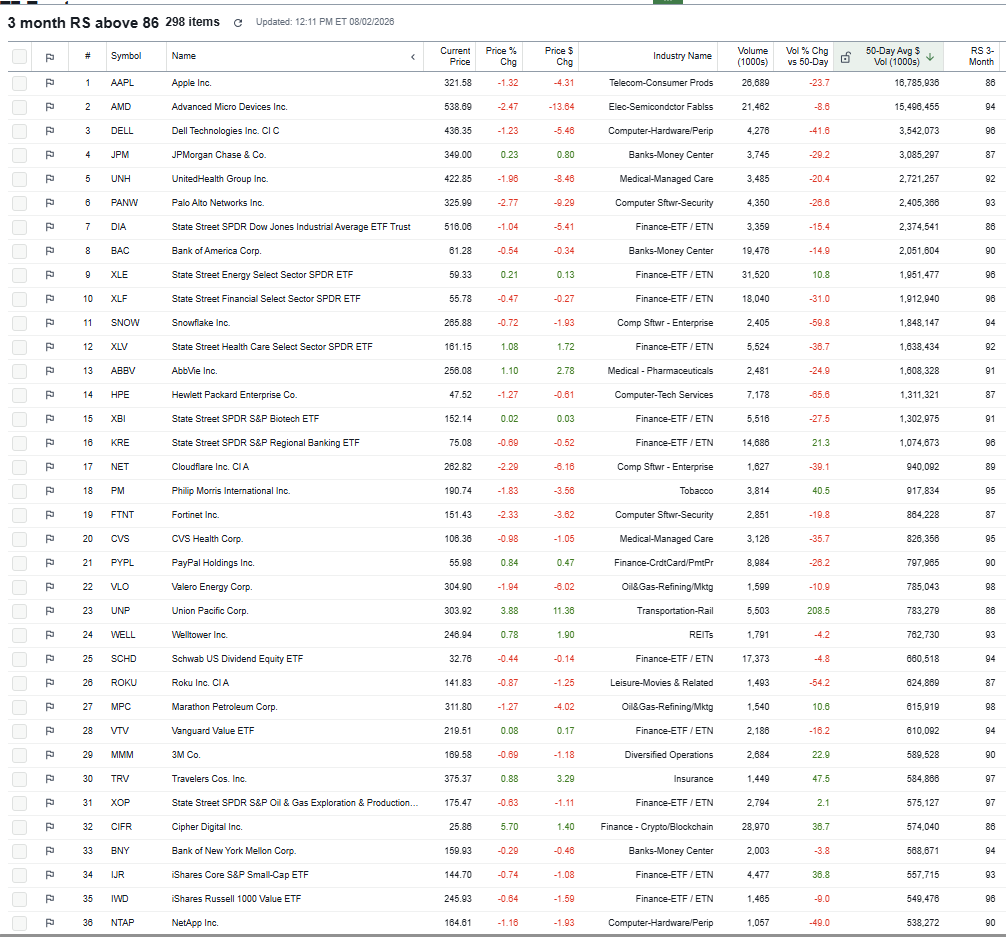Flag the ROKU row
The image size is (1006, 937).
click(x=50, y=683)
